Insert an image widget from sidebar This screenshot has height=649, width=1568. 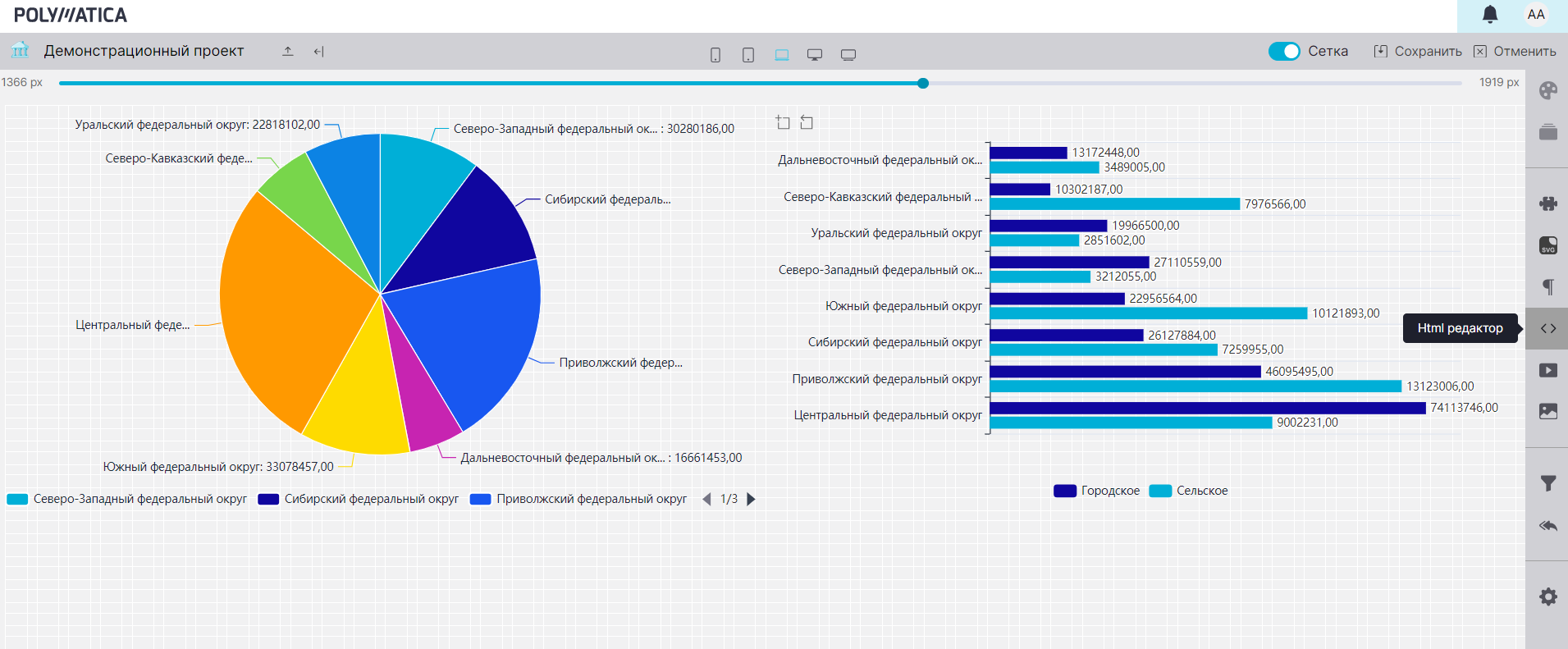click(1547, 411)
